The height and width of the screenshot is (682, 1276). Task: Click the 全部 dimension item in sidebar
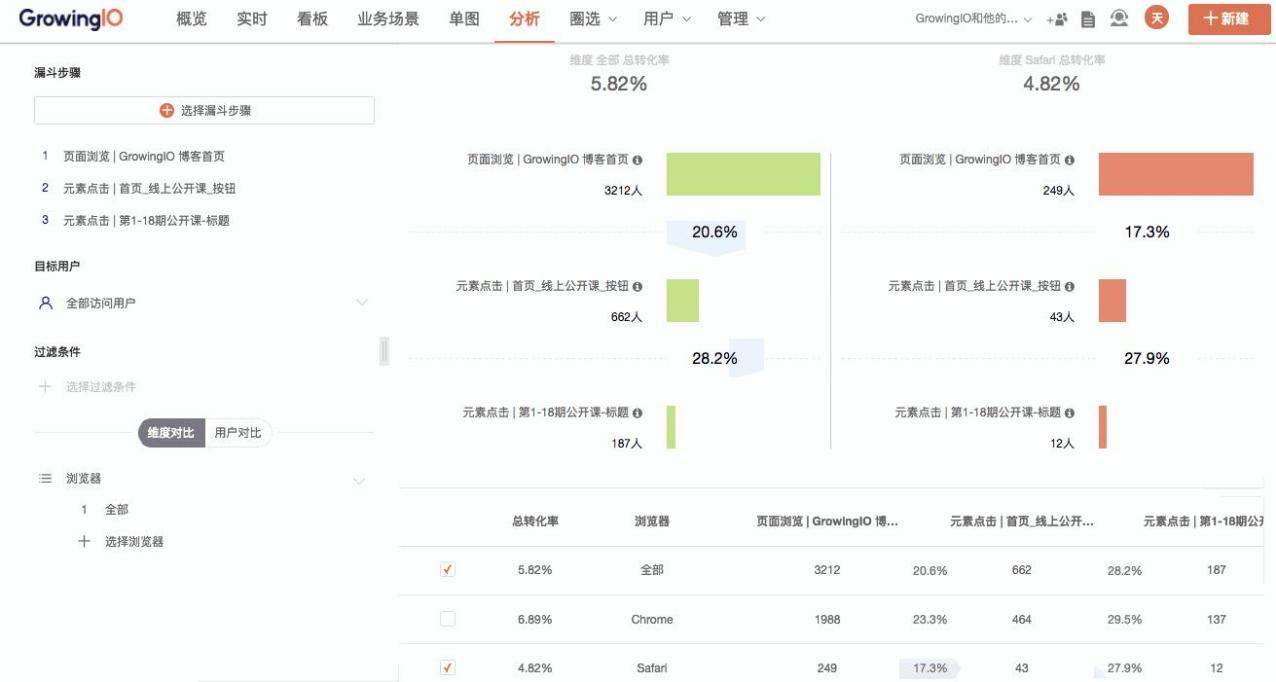tap(117, 510)
